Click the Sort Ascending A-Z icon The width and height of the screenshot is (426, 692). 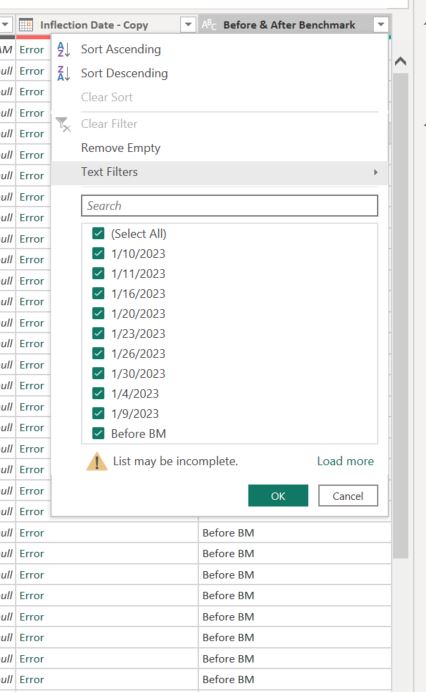tap(64, 49)
